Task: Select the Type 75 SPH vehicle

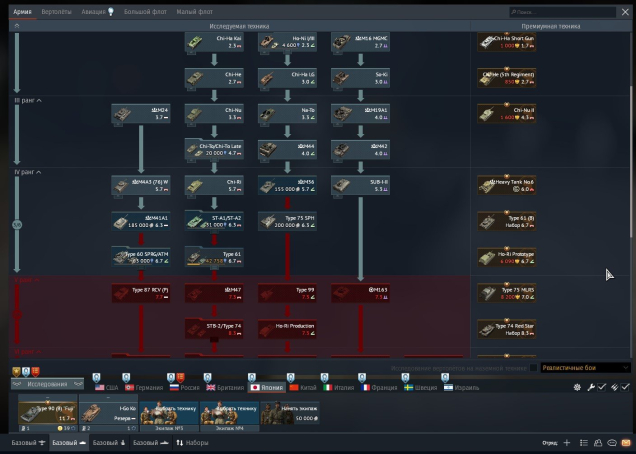Action: pos(288,221)
